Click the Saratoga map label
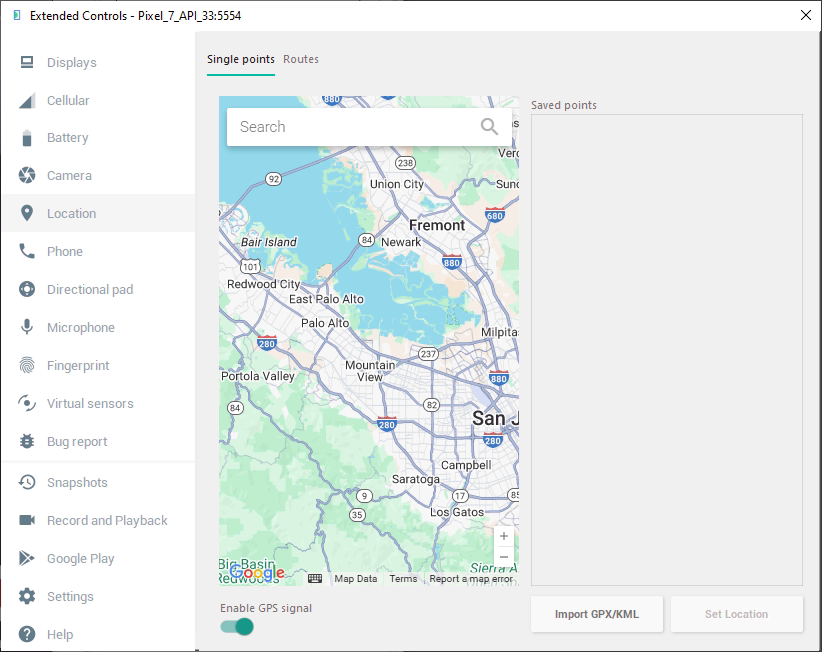This screenshot has width=822, height=652. [x=416, y=479]
